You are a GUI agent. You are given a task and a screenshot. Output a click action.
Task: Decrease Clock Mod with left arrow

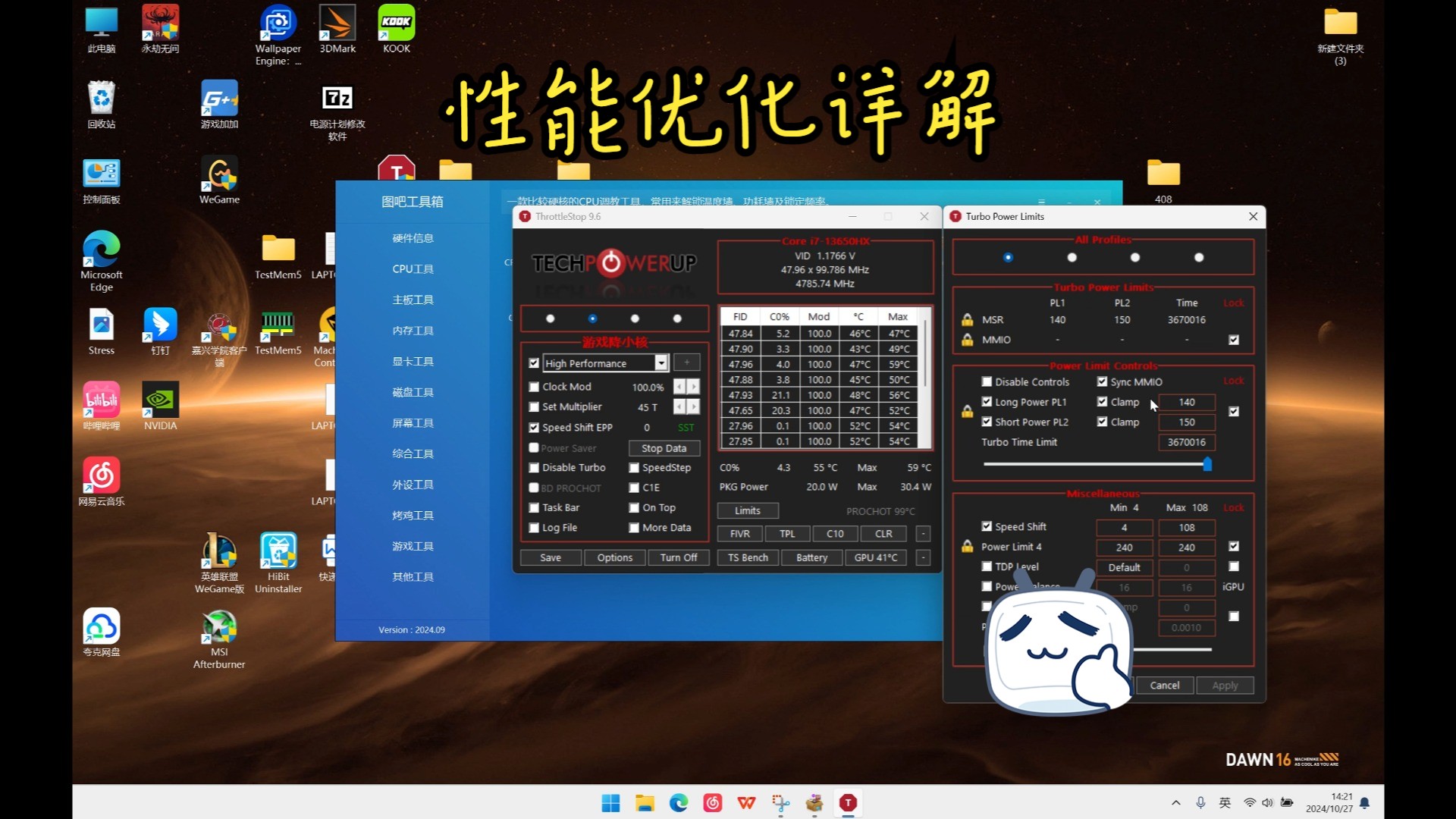tap(679, 387)
